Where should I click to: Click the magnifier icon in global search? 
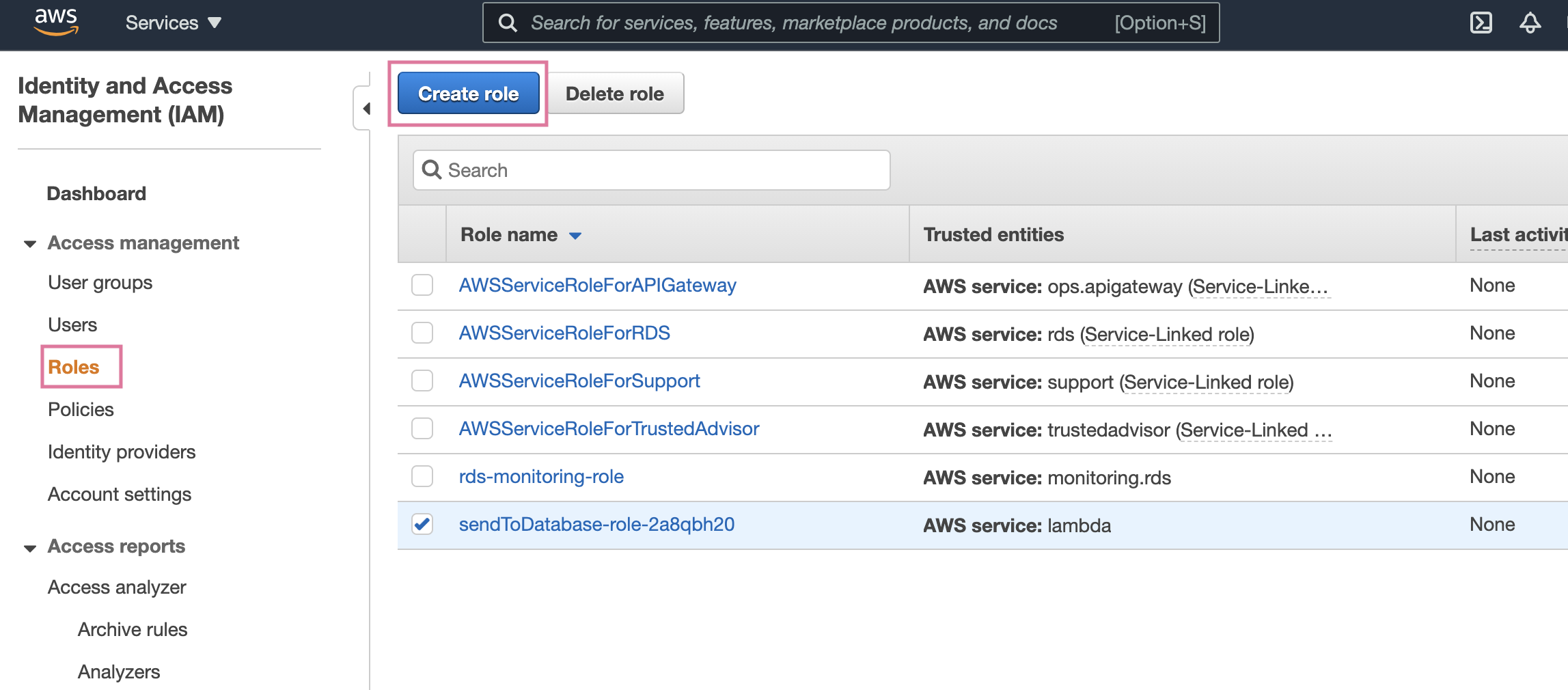(508, 23)
